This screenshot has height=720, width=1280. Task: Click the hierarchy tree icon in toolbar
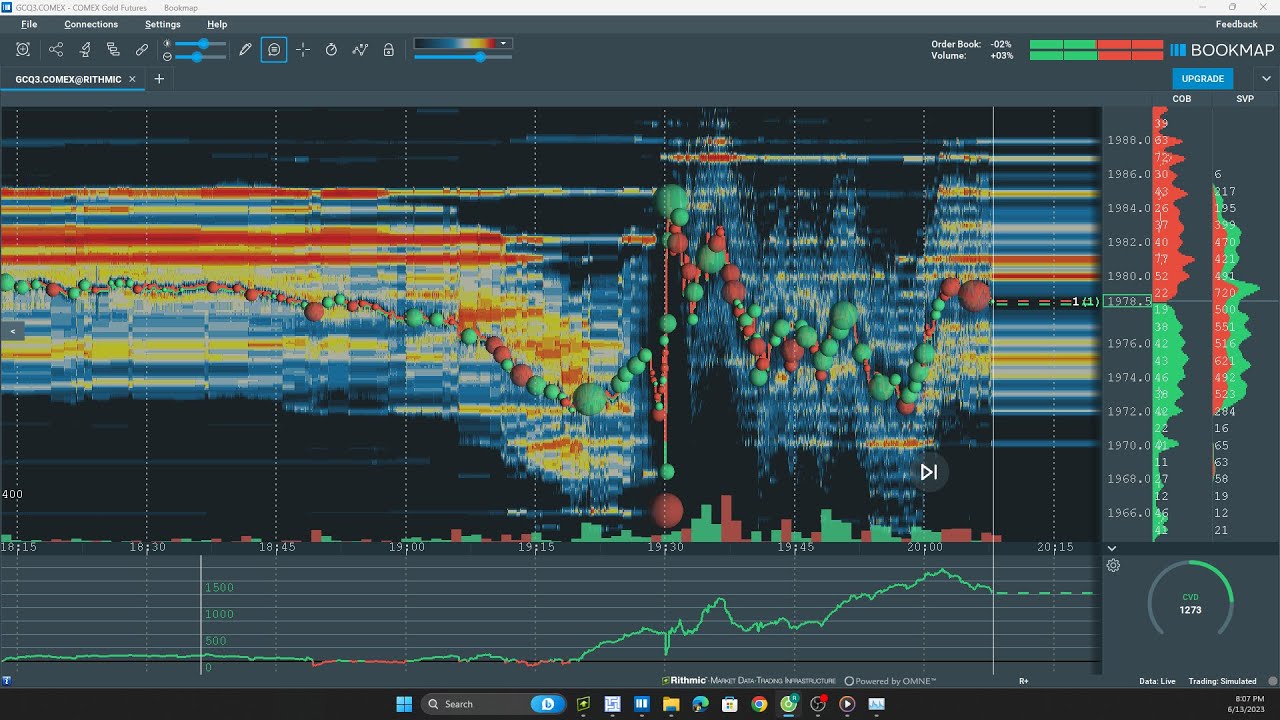pyautogui.click(x=113, y=49)
